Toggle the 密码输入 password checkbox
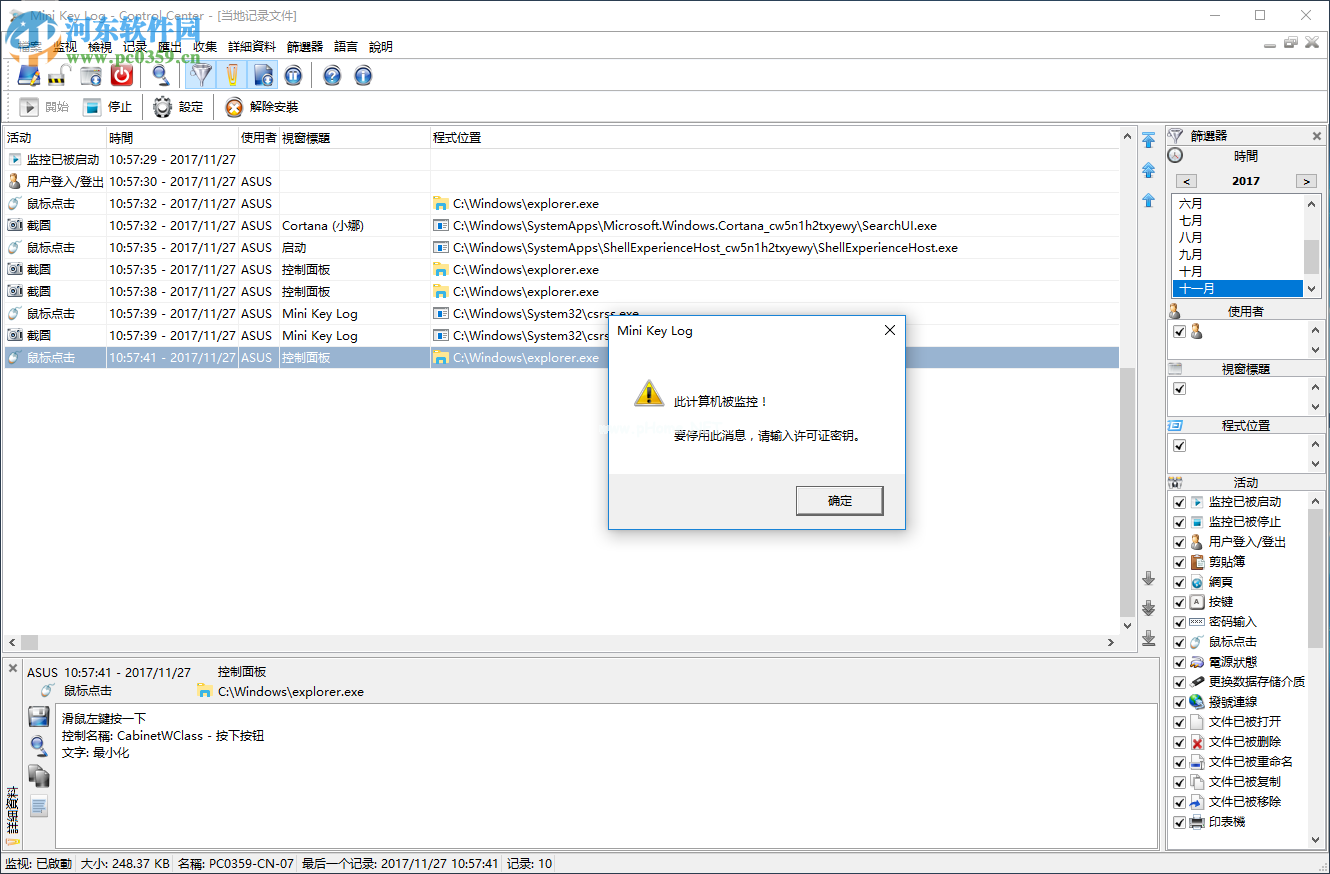This screenshot has height=874, width=1330. (x=1179, y=622)
